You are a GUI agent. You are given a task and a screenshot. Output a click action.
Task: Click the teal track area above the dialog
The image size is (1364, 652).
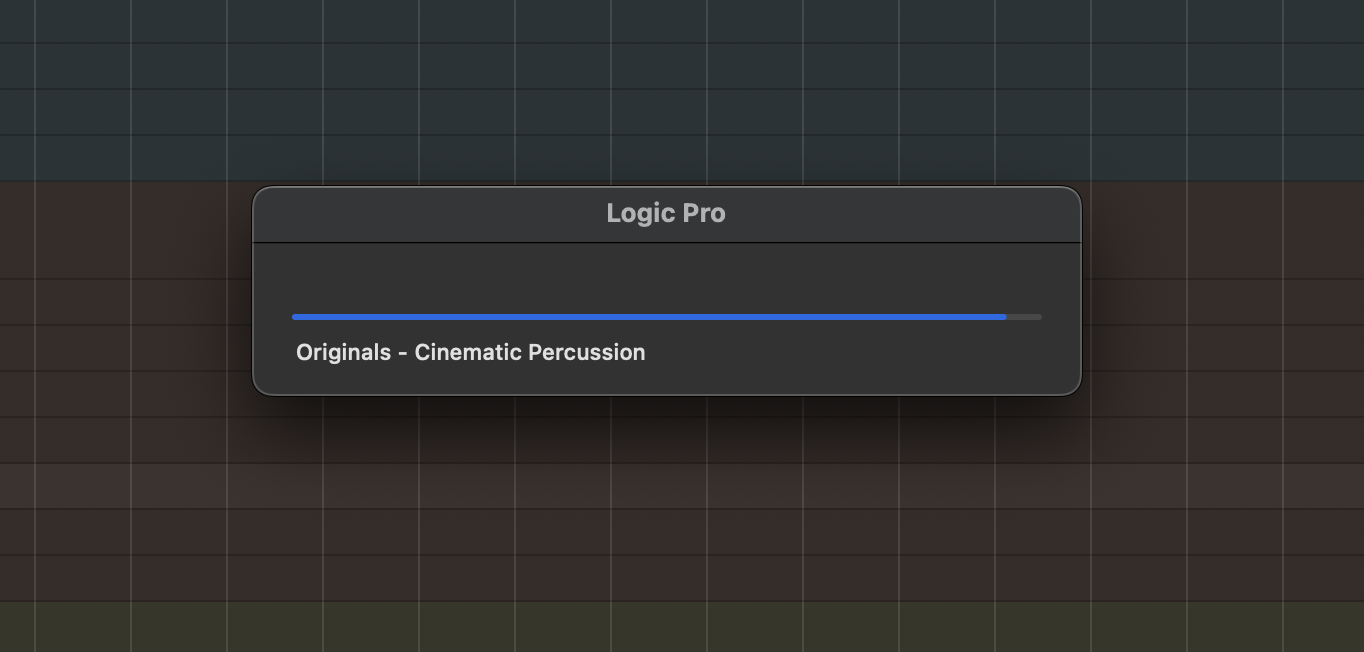[666, 90]
